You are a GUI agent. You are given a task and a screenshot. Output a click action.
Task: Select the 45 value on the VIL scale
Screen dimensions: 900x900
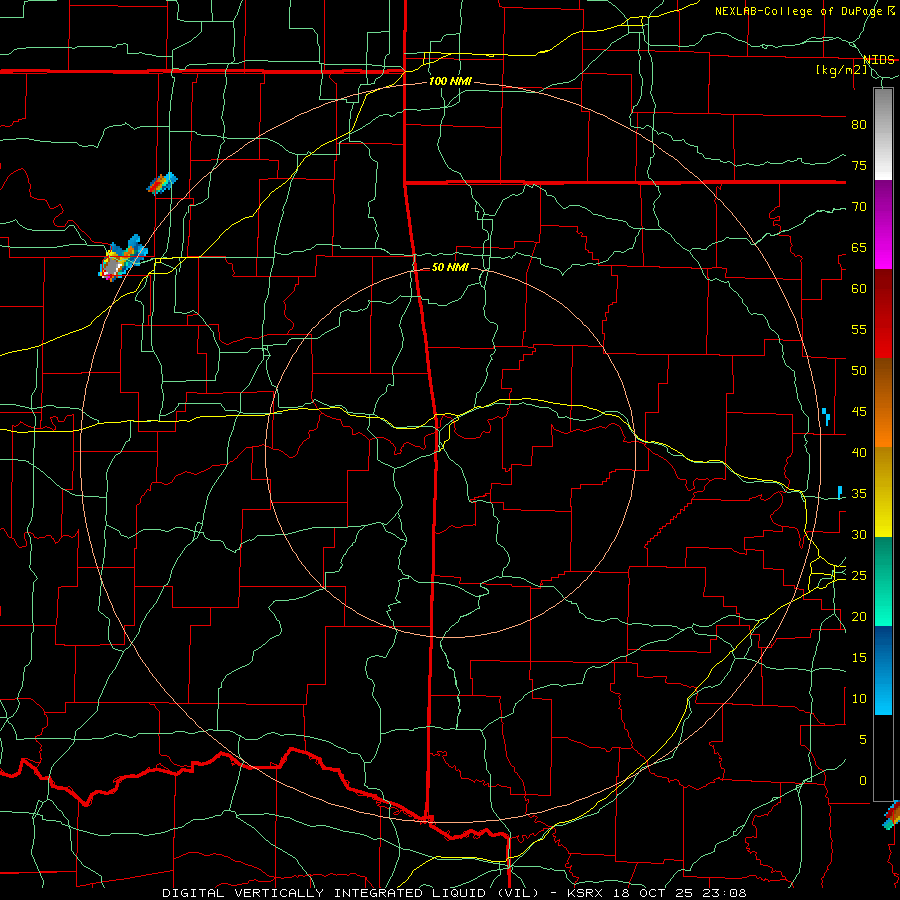859,412
